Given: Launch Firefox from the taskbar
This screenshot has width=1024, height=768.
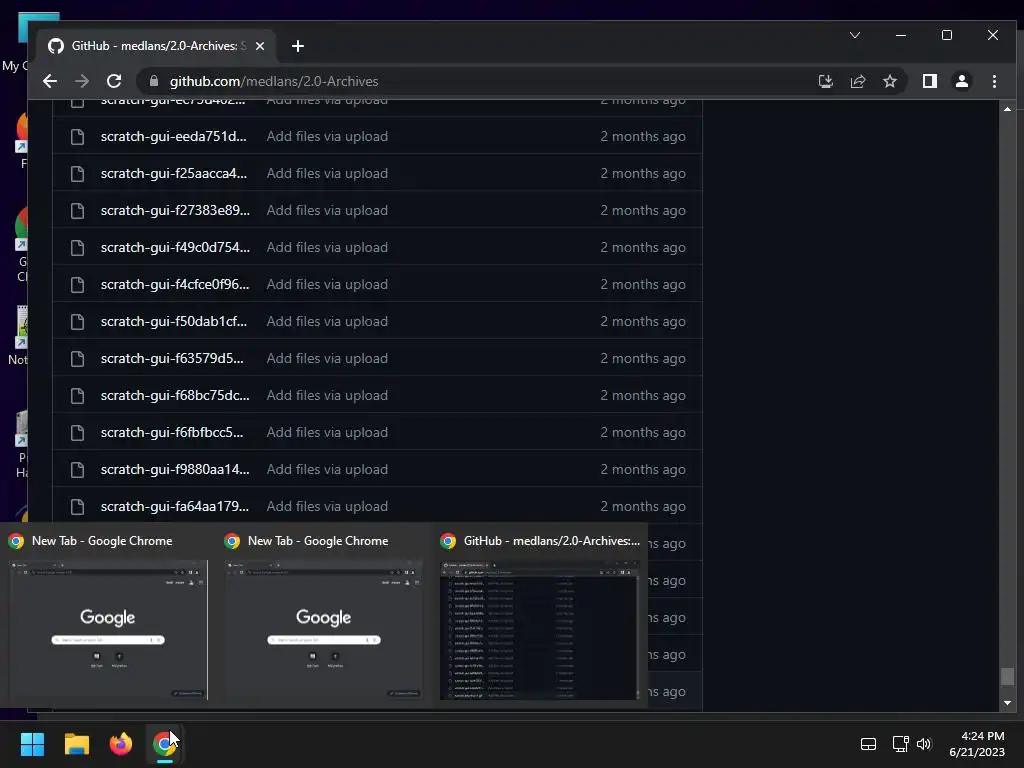Looking at the screenshot, I should point(121,744).
